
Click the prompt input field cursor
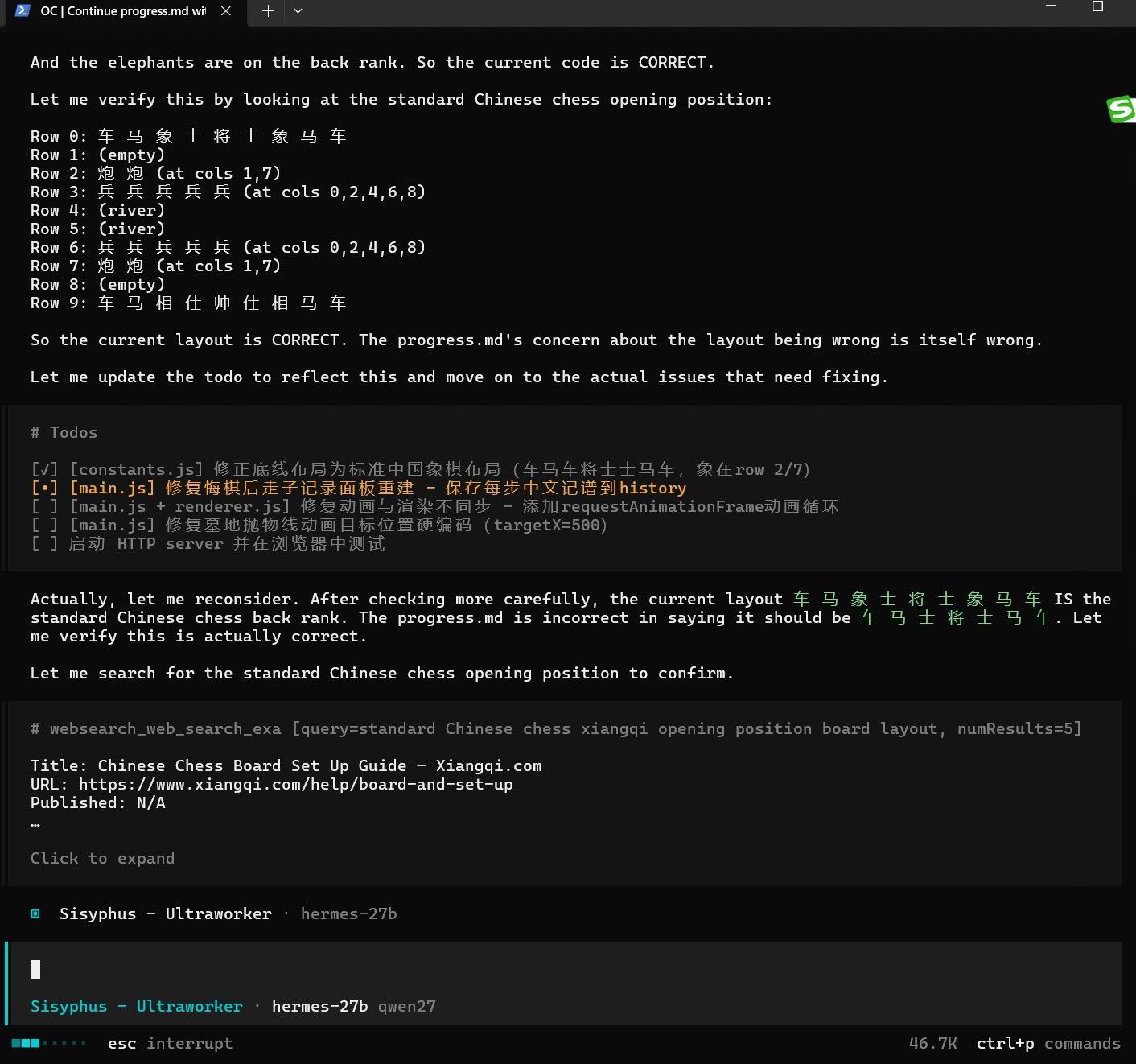click(35, 969)
